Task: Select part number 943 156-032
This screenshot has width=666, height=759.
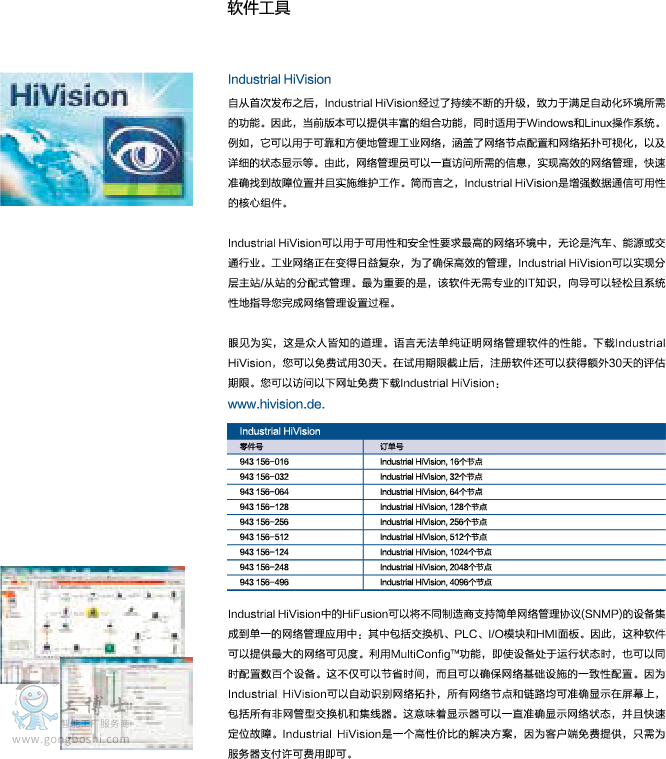Action: pyautogui.click(x=264, y=477)
